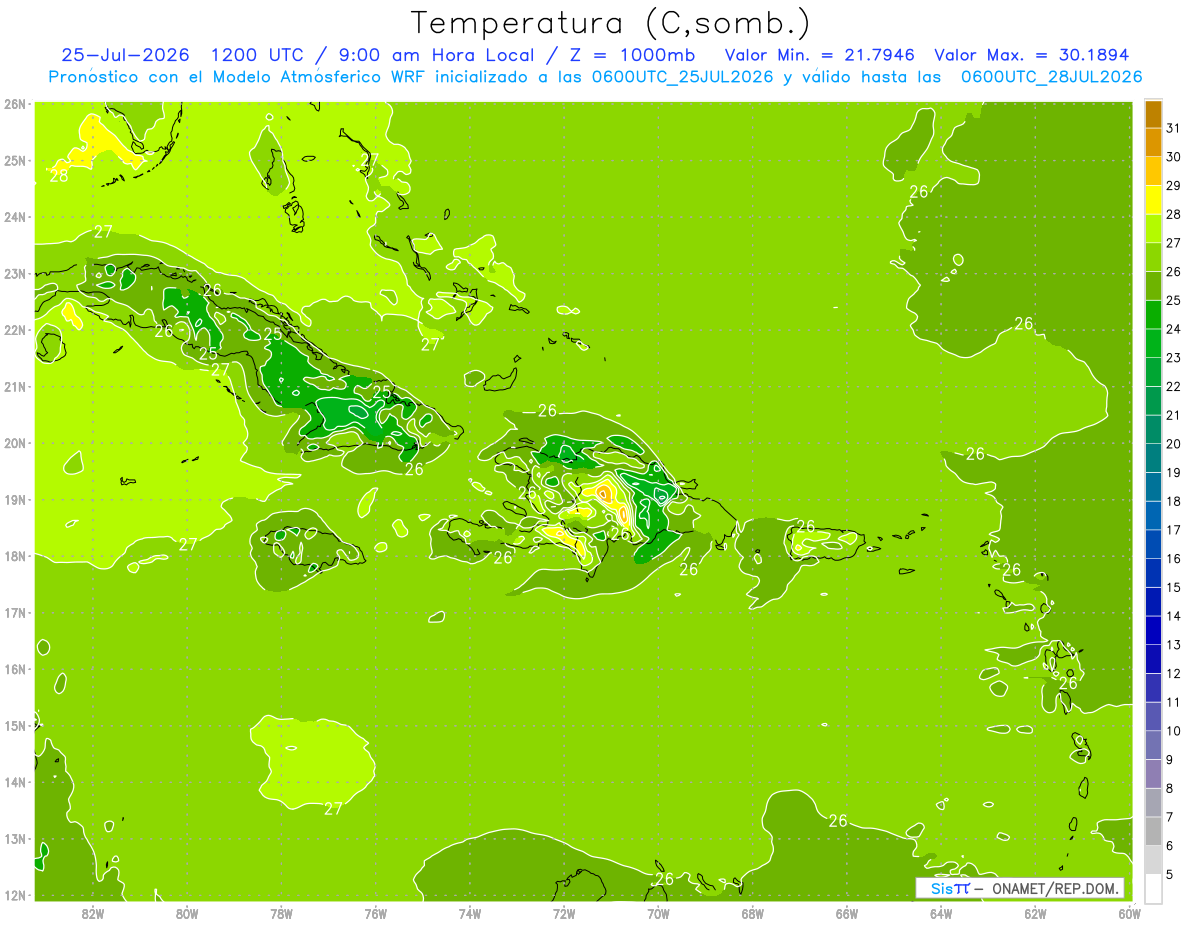
Task: Click the "76W" longitude axis label
Action: coord(375,913)
